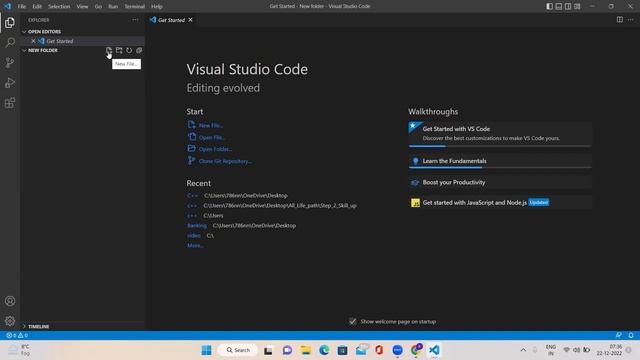Open the Accounts menu icon
This screenshot has height=360, width=640.
[10, 301]
